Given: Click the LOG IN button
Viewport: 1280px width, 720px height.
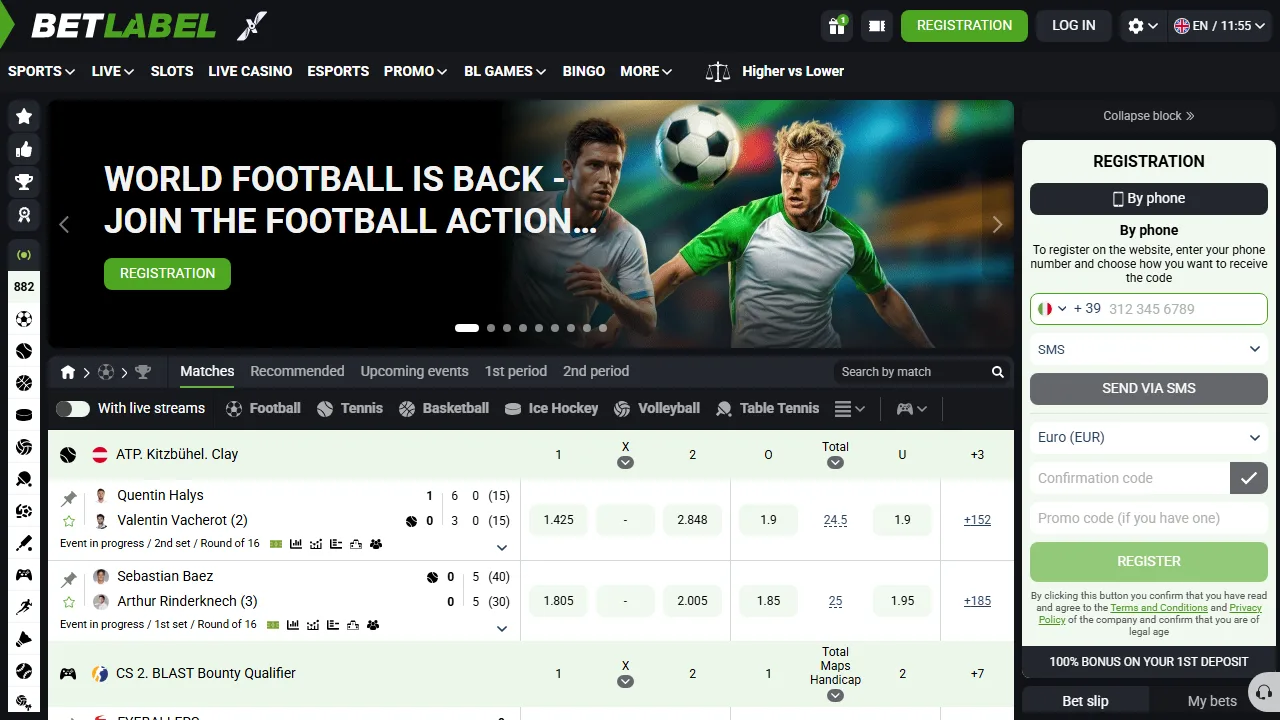Looking at the screenshot, I should point(1073,26).
